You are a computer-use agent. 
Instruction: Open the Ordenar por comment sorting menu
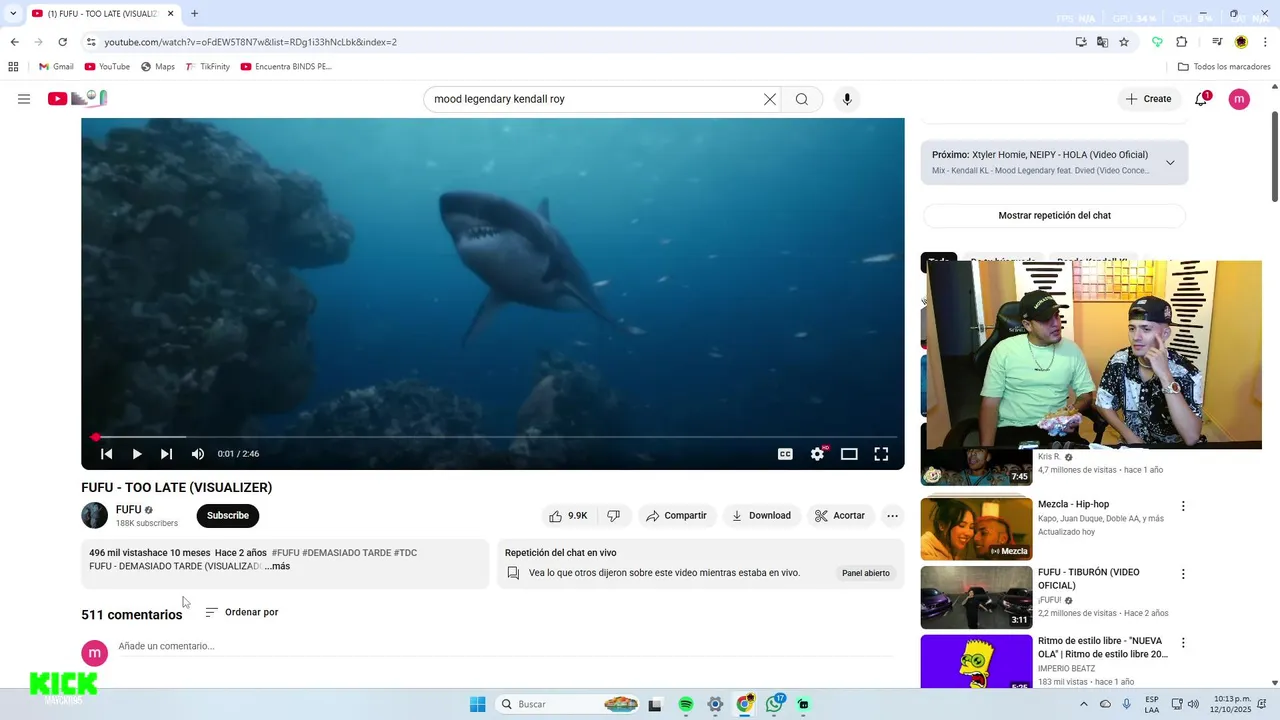tap(242, 612)
